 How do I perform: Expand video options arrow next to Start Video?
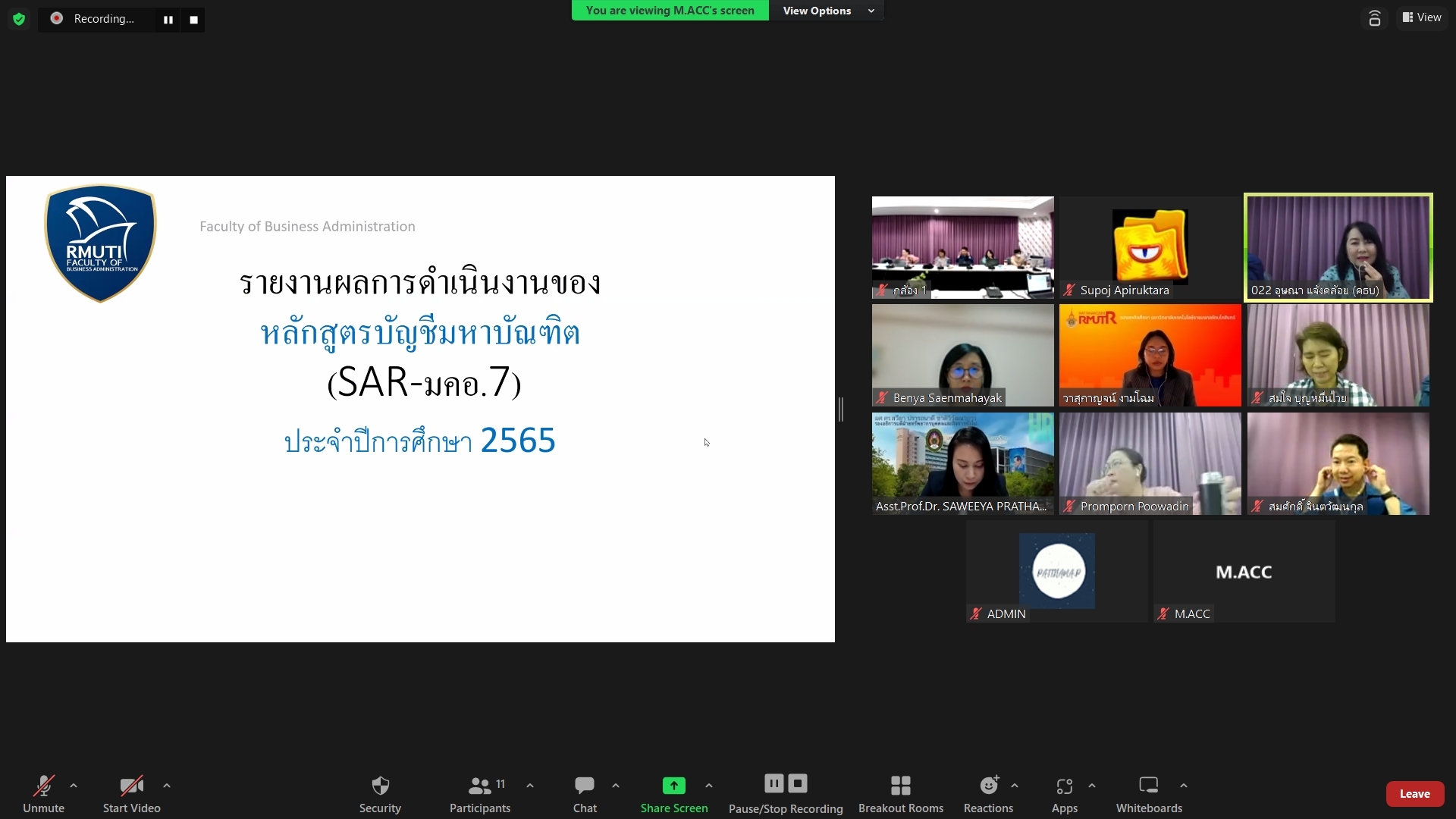coord(167,786)
